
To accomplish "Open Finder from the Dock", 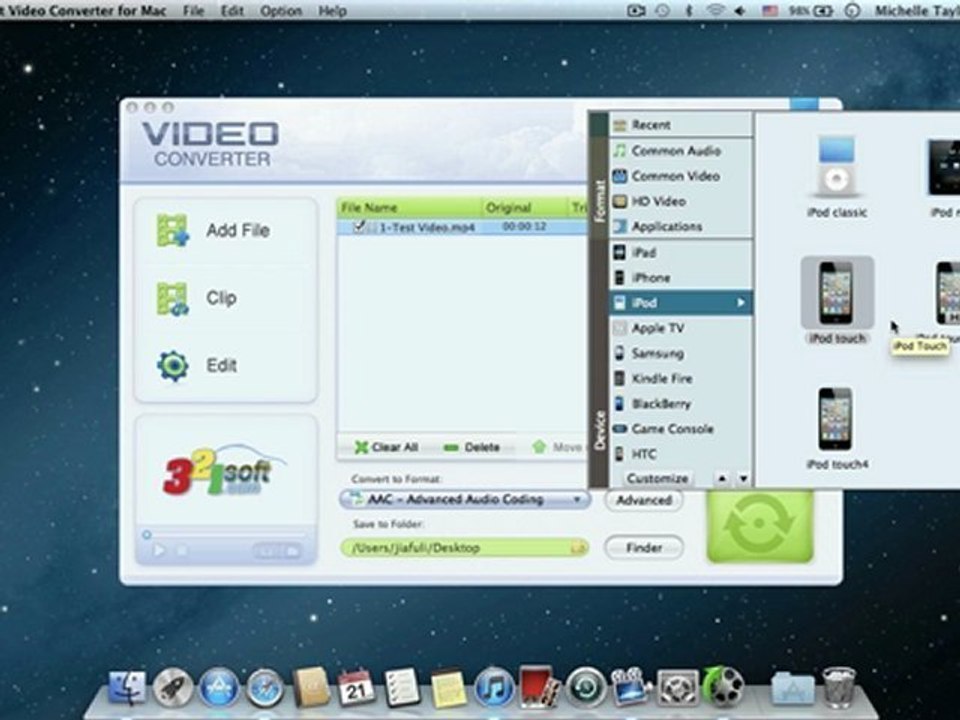I will (127, 688).
